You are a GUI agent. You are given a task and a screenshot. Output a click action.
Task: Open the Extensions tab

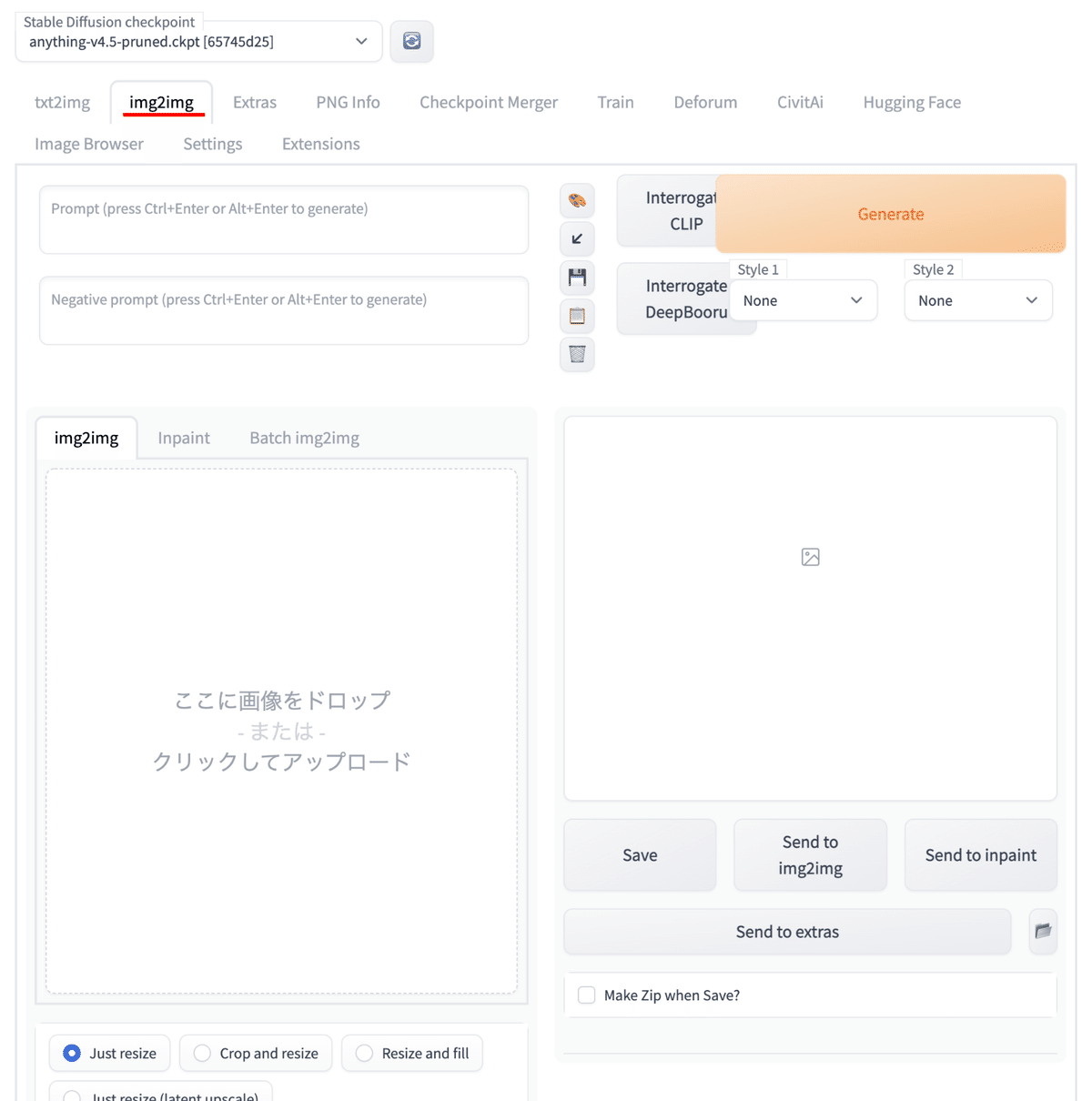point(321,144)
